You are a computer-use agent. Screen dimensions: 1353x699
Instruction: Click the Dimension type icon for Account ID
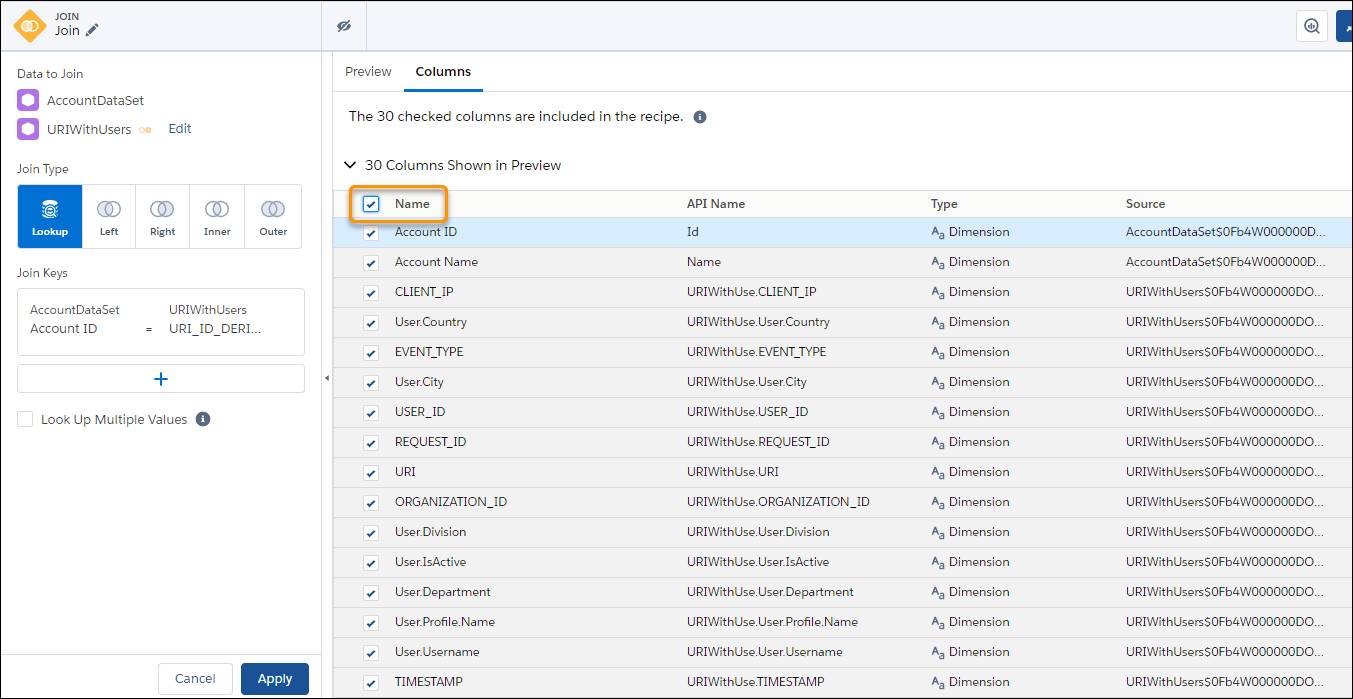(938, 232)
